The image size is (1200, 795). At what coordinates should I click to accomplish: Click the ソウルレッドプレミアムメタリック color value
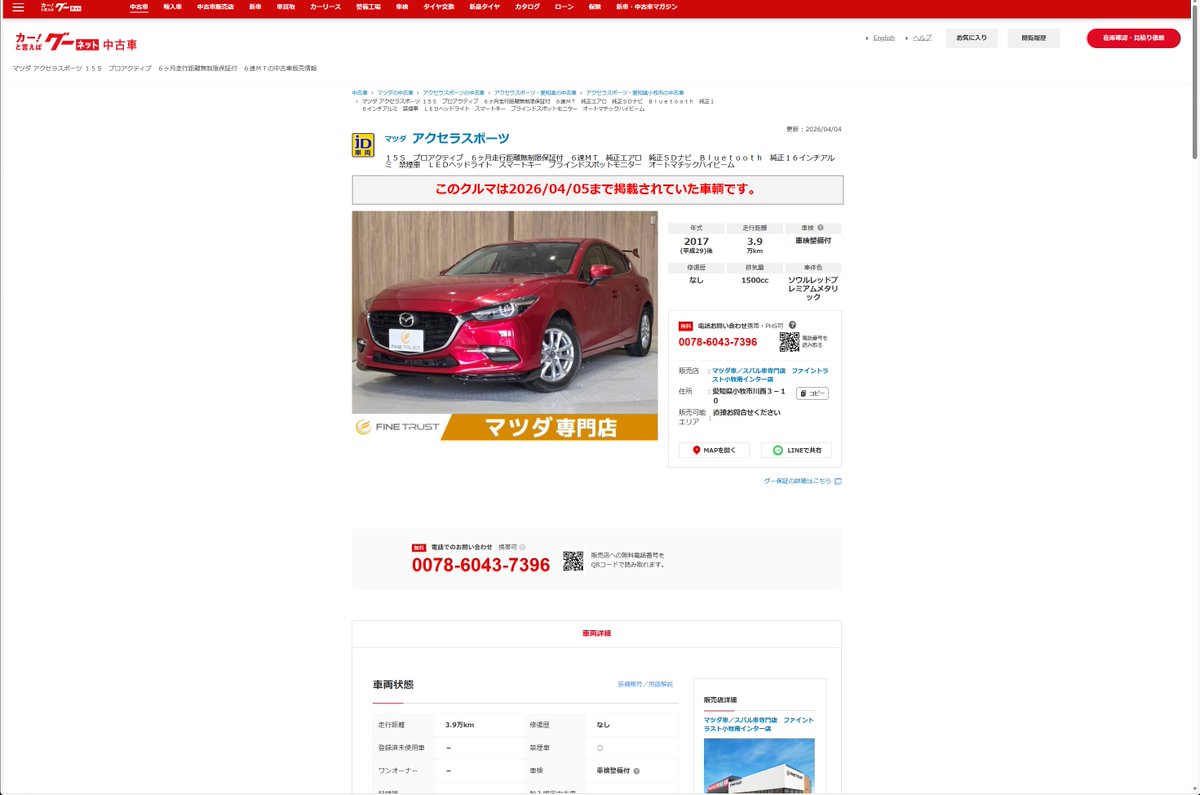click(813, 288)
